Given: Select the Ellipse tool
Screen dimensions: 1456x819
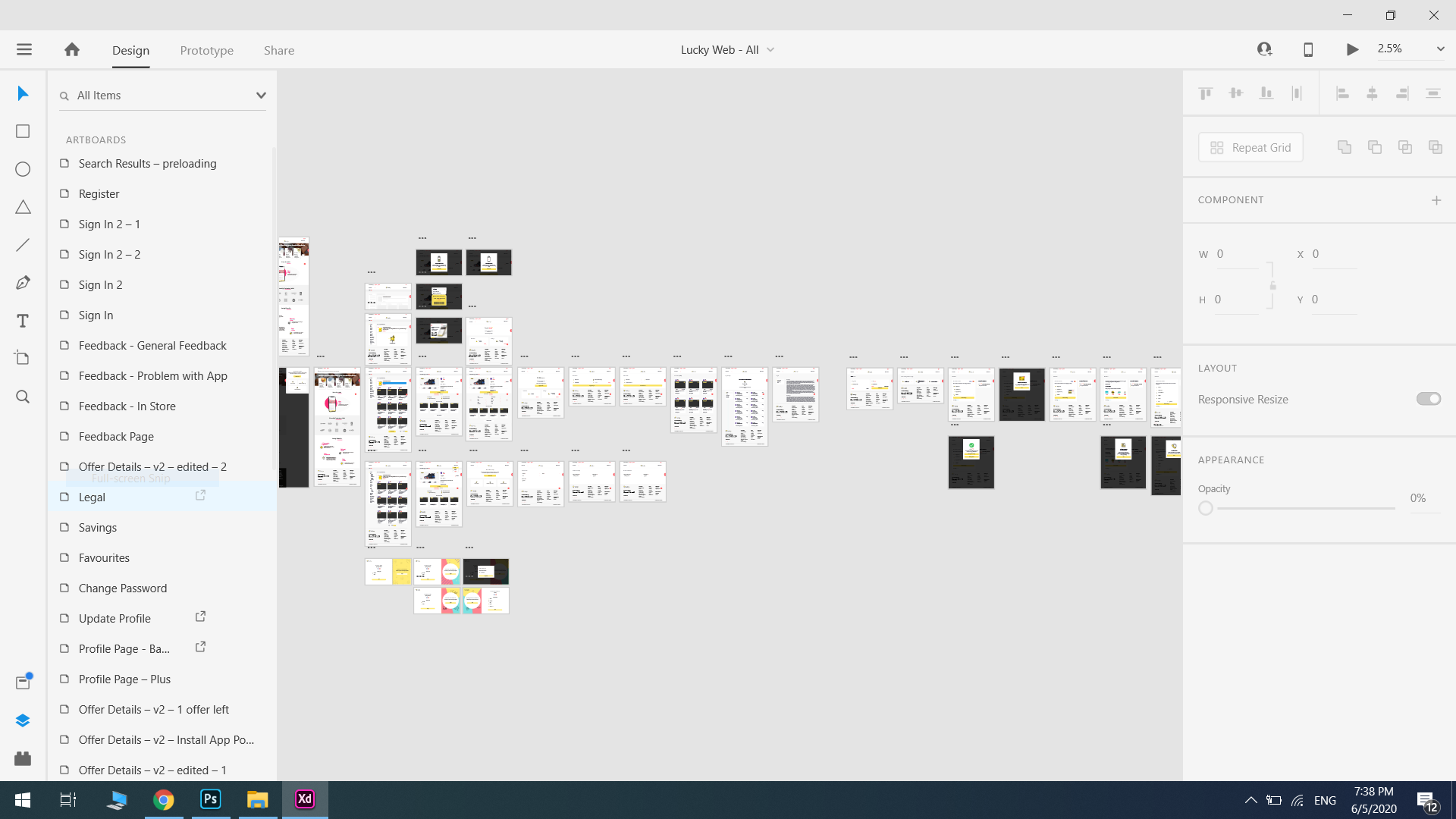Looking at the screenshot, I should tap(23, 169).
